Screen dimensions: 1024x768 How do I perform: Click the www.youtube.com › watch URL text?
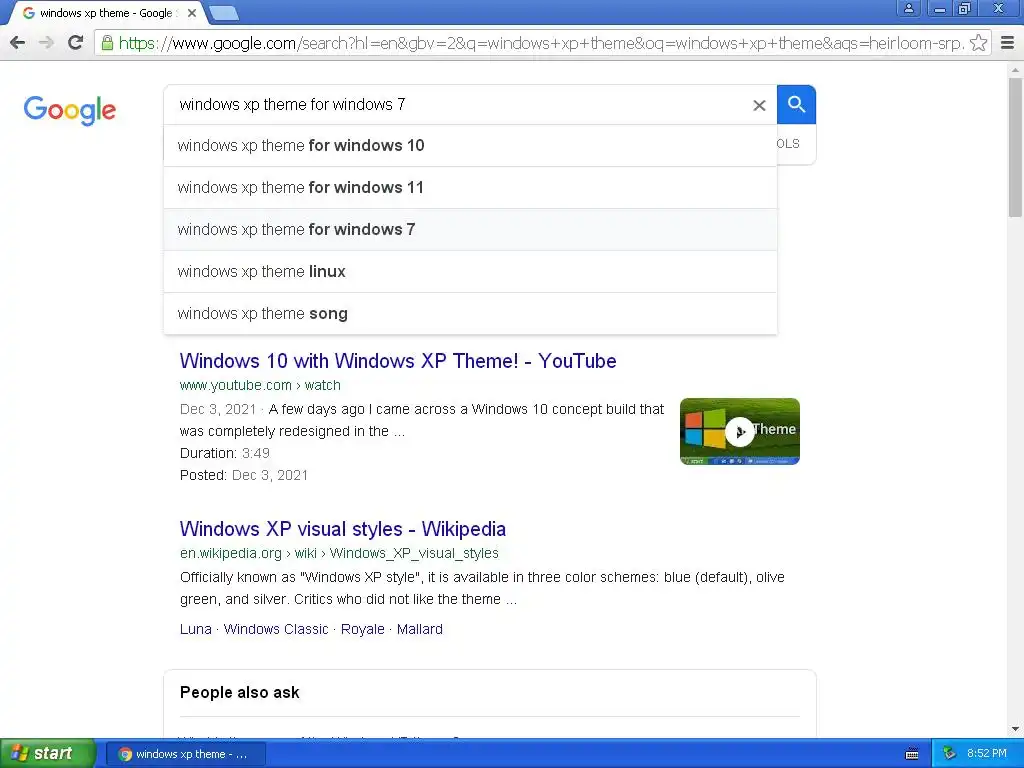tap(260, 385)
